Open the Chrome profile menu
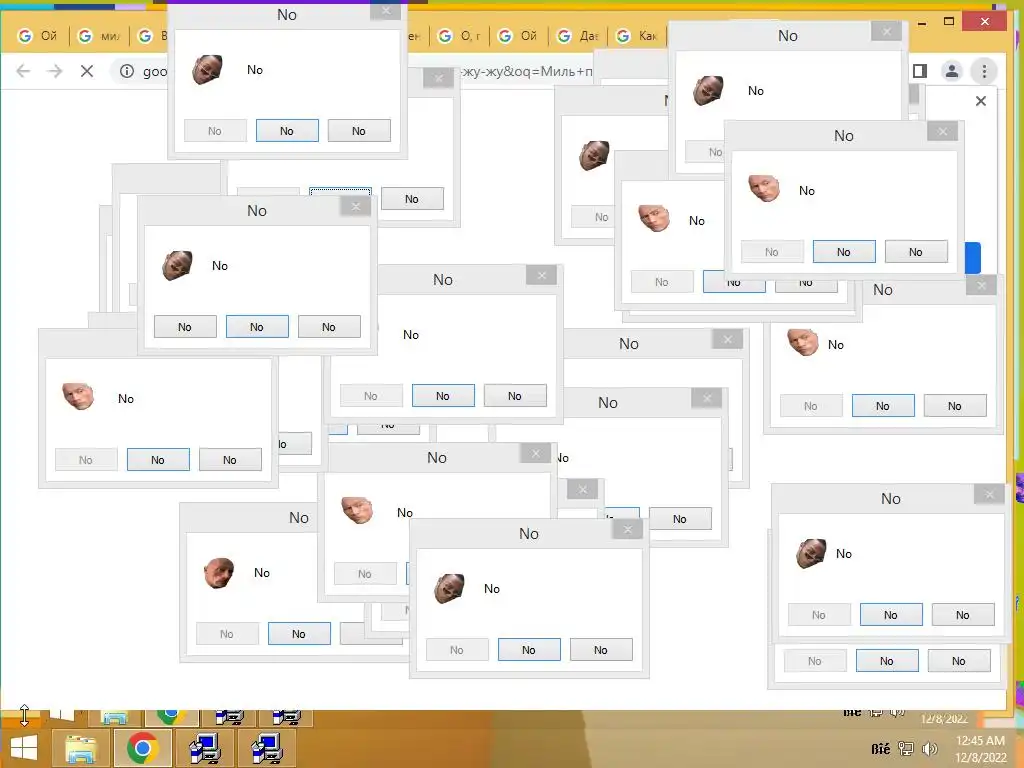Image resolution: width=1024 pixels, height=768 pixels. (952, 71)
